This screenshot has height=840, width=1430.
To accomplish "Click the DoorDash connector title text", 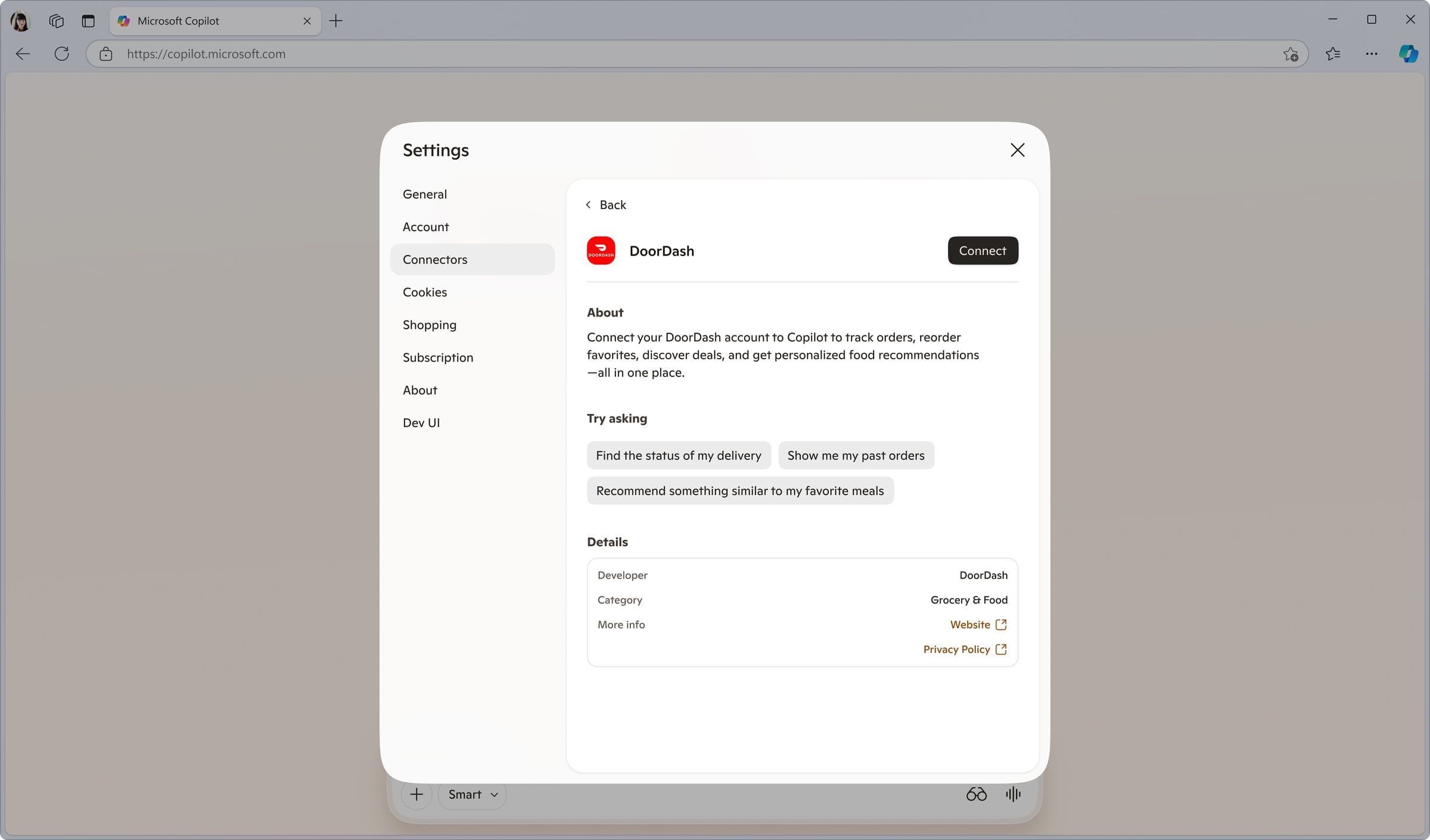I will 661,251.
